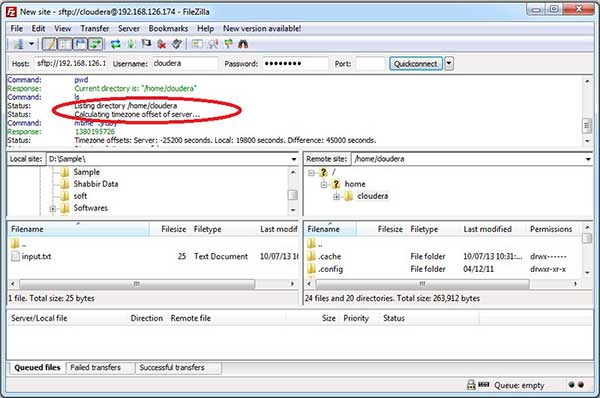Toggle synchronized browsing
Viewport: 600px width, 398px height.
tap(228, 44)
